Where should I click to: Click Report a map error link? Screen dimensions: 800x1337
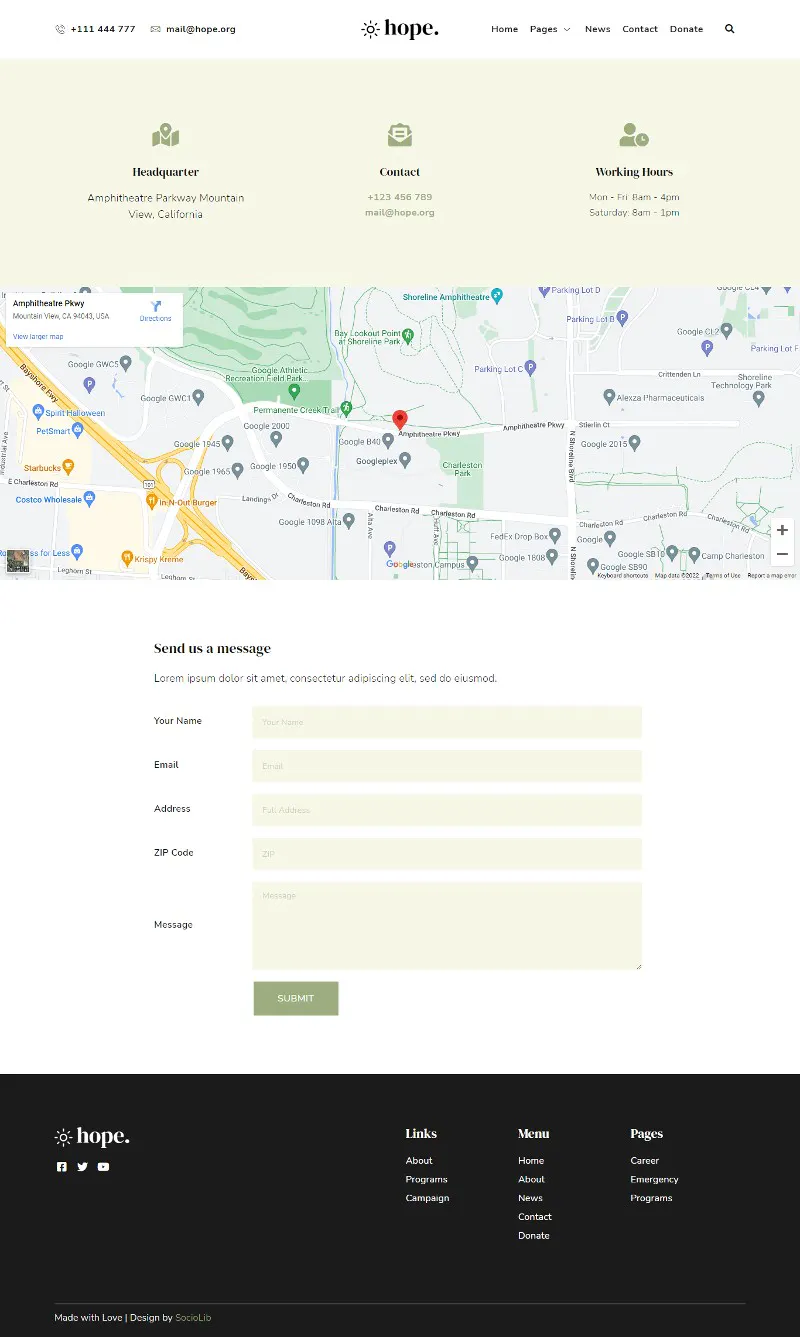[x=772, y=576]
